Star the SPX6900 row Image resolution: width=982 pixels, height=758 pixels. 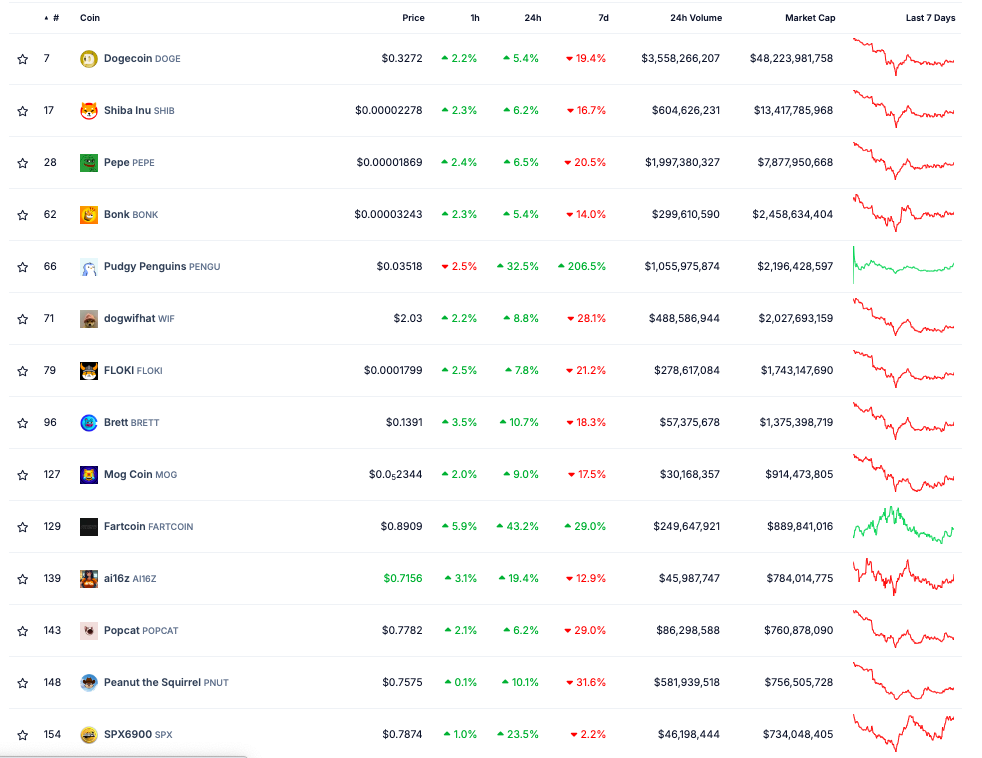(23, 735)
